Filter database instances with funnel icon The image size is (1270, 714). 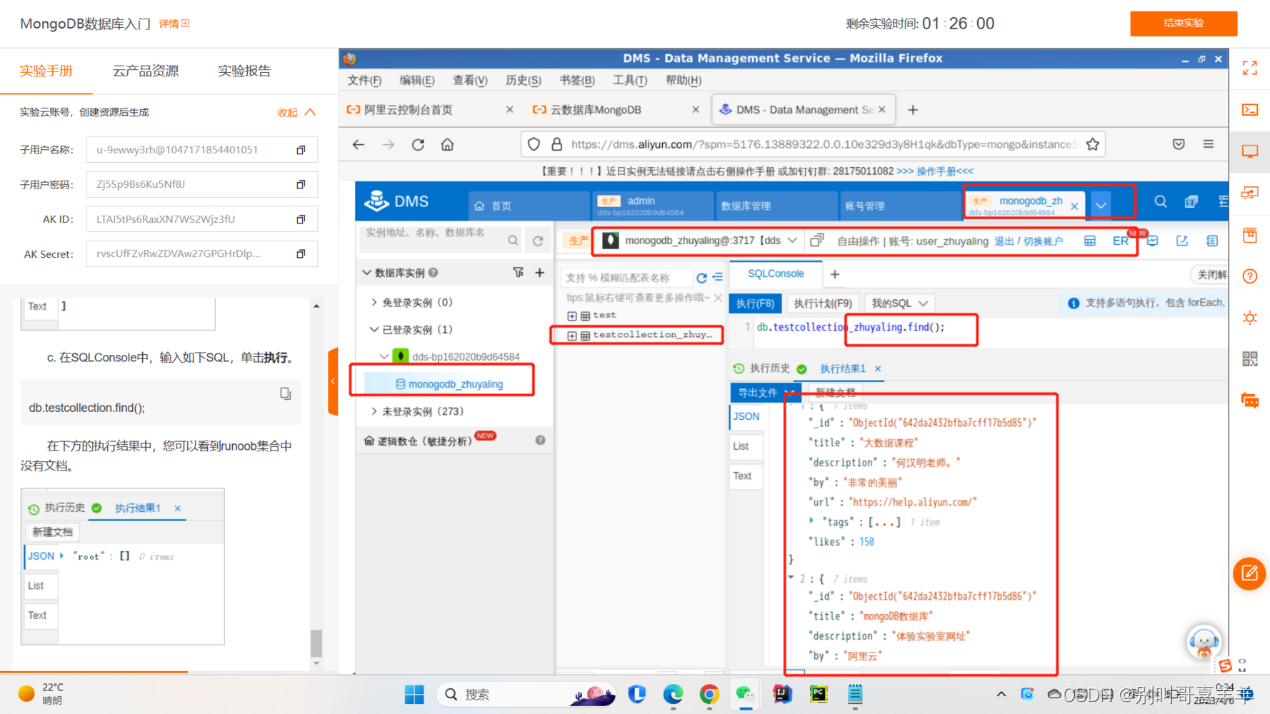pos(518,272)
